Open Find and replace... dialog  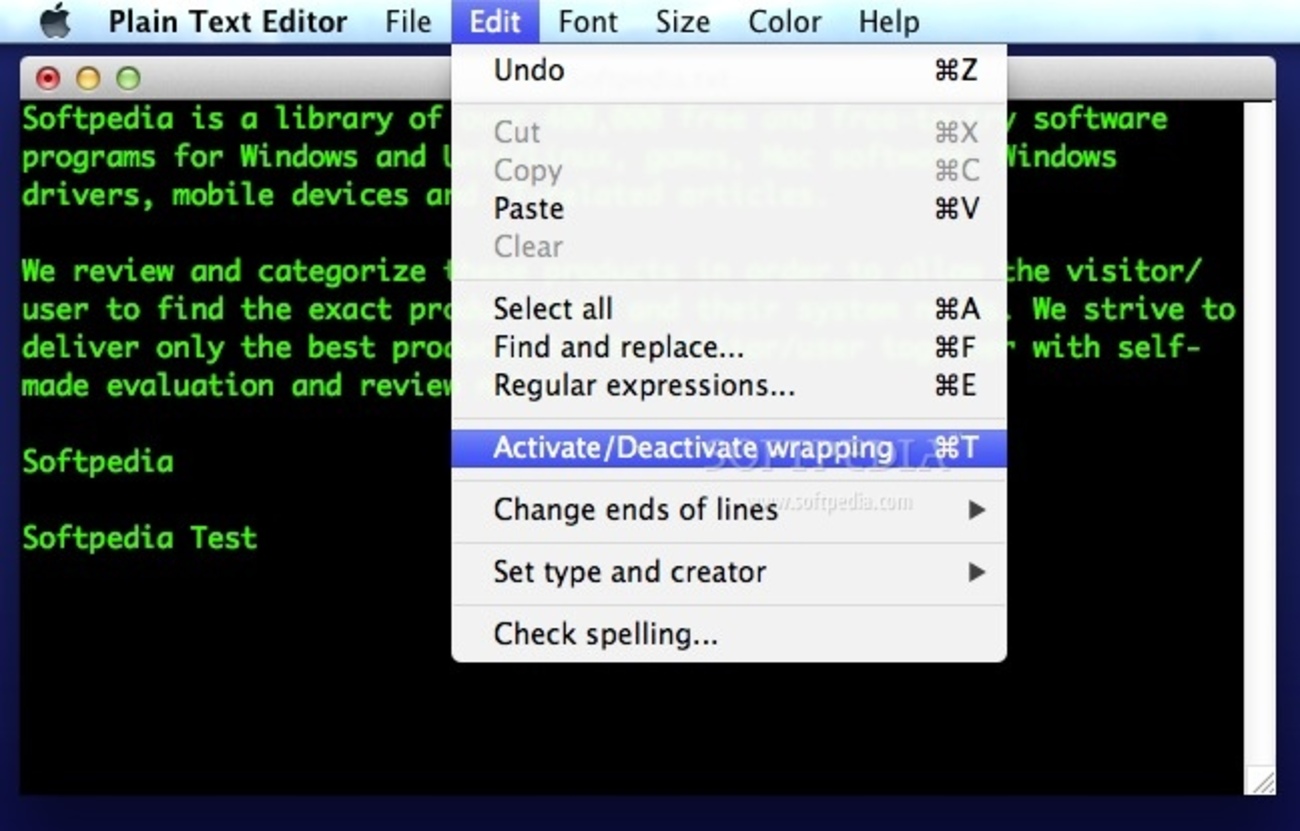729,347
